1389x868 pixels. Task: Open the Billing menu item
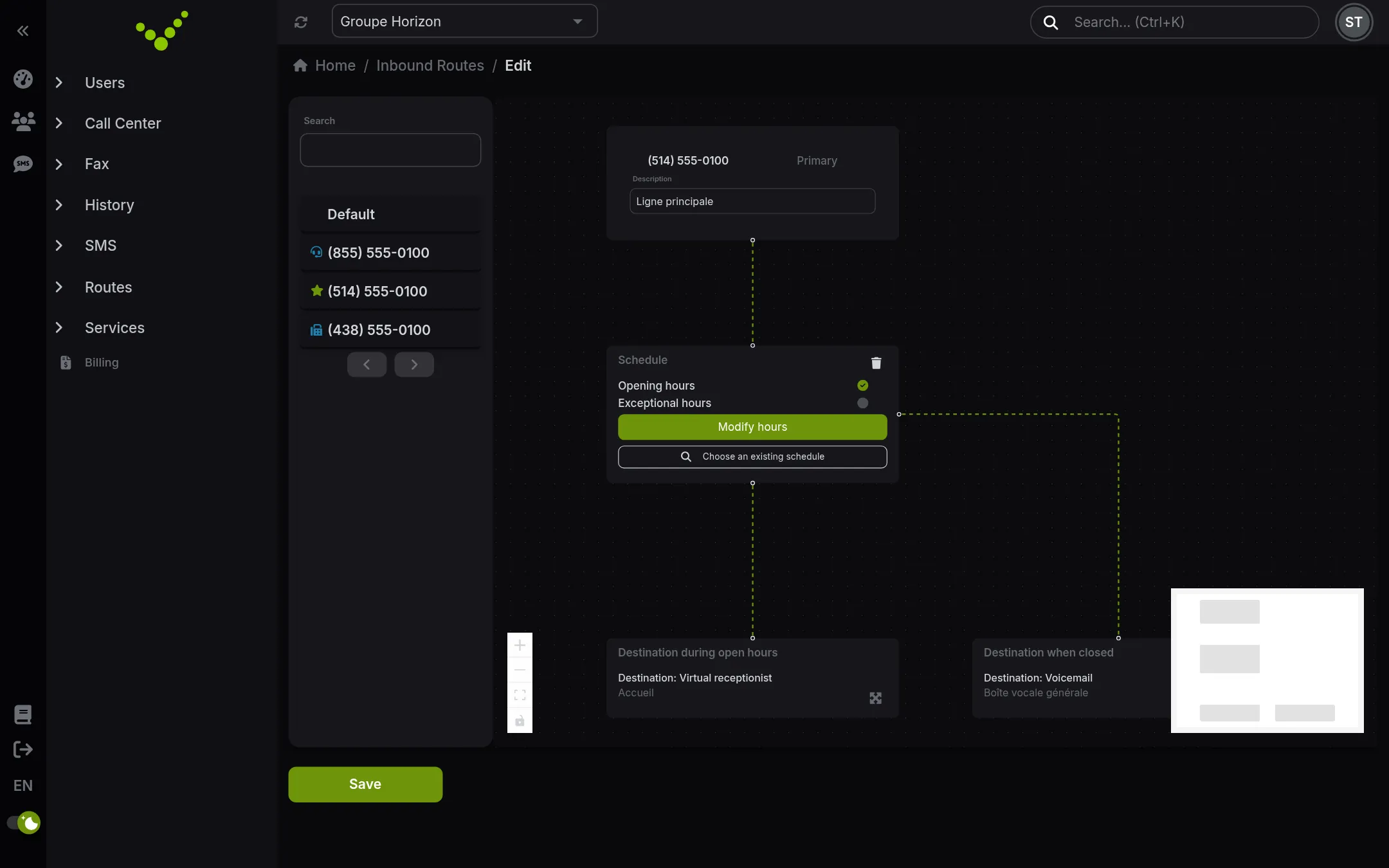pyautogui.click(x=102, y=363)
